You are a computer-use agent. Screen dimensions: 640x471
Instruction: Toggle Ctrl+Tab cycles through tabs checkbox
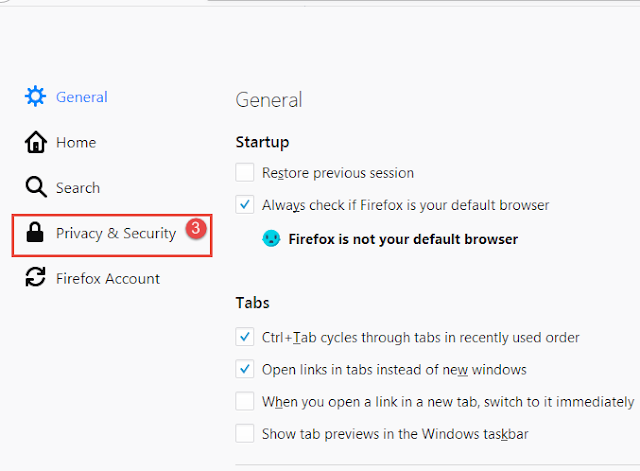pyautogui.click(x=244, y=337)
